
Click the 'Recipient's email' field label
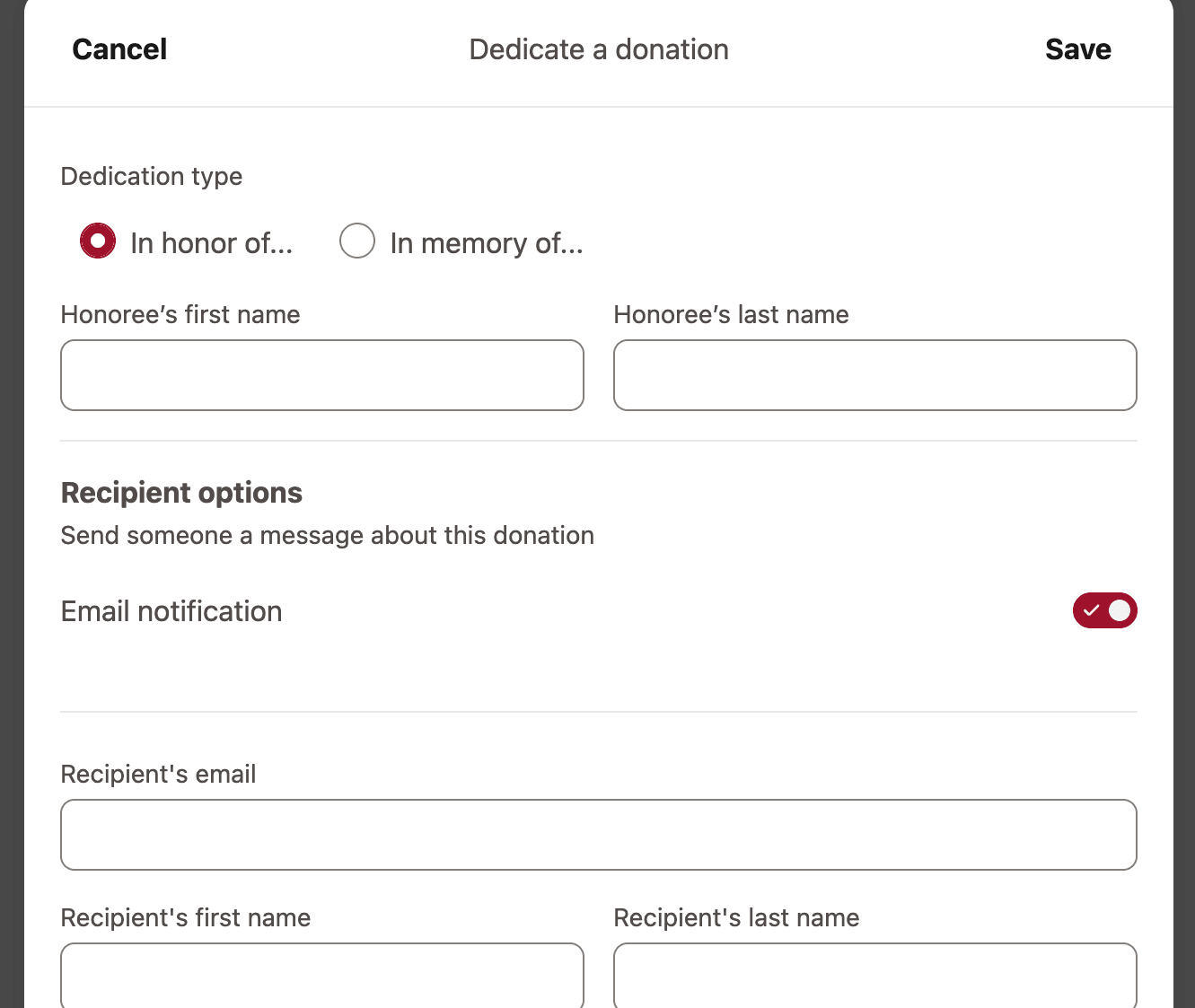158,775
